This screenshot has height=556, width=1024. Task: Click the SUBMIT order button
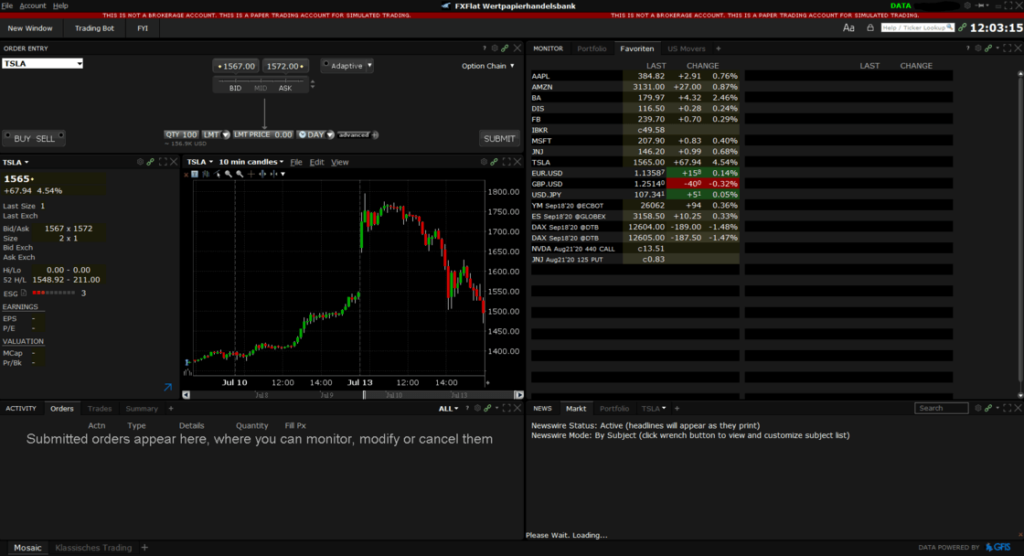[499, 139]
